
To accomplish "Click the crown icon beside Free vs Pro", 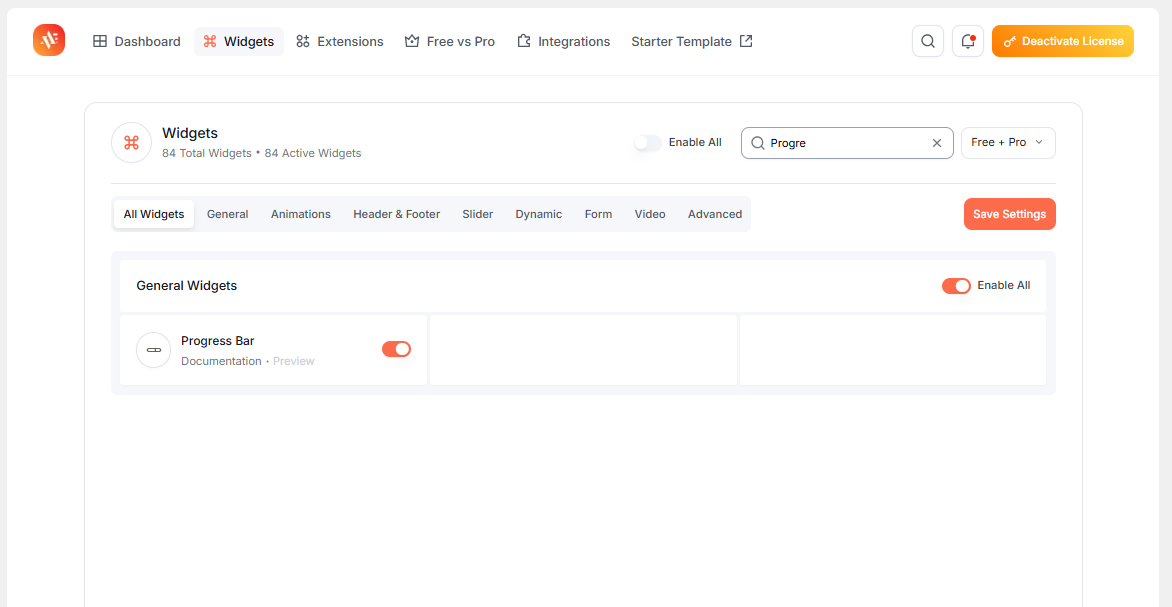I will coord(412,41).
